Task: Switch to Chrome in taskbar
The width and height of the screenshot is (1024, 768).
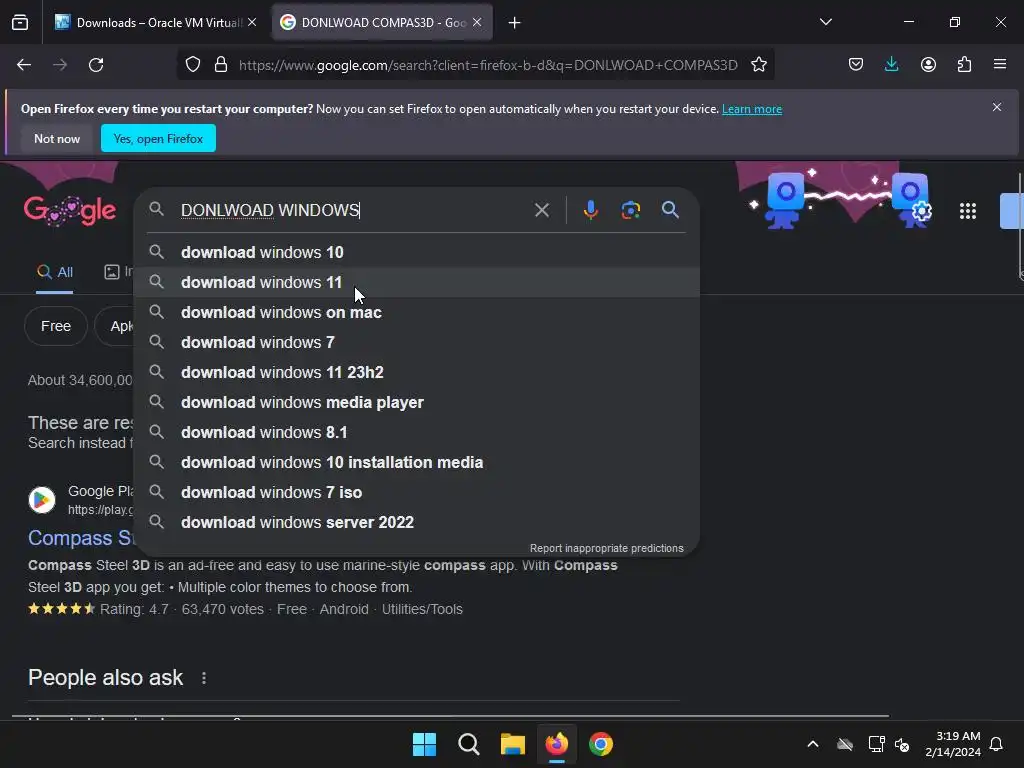Action: [x=601, y=744]
